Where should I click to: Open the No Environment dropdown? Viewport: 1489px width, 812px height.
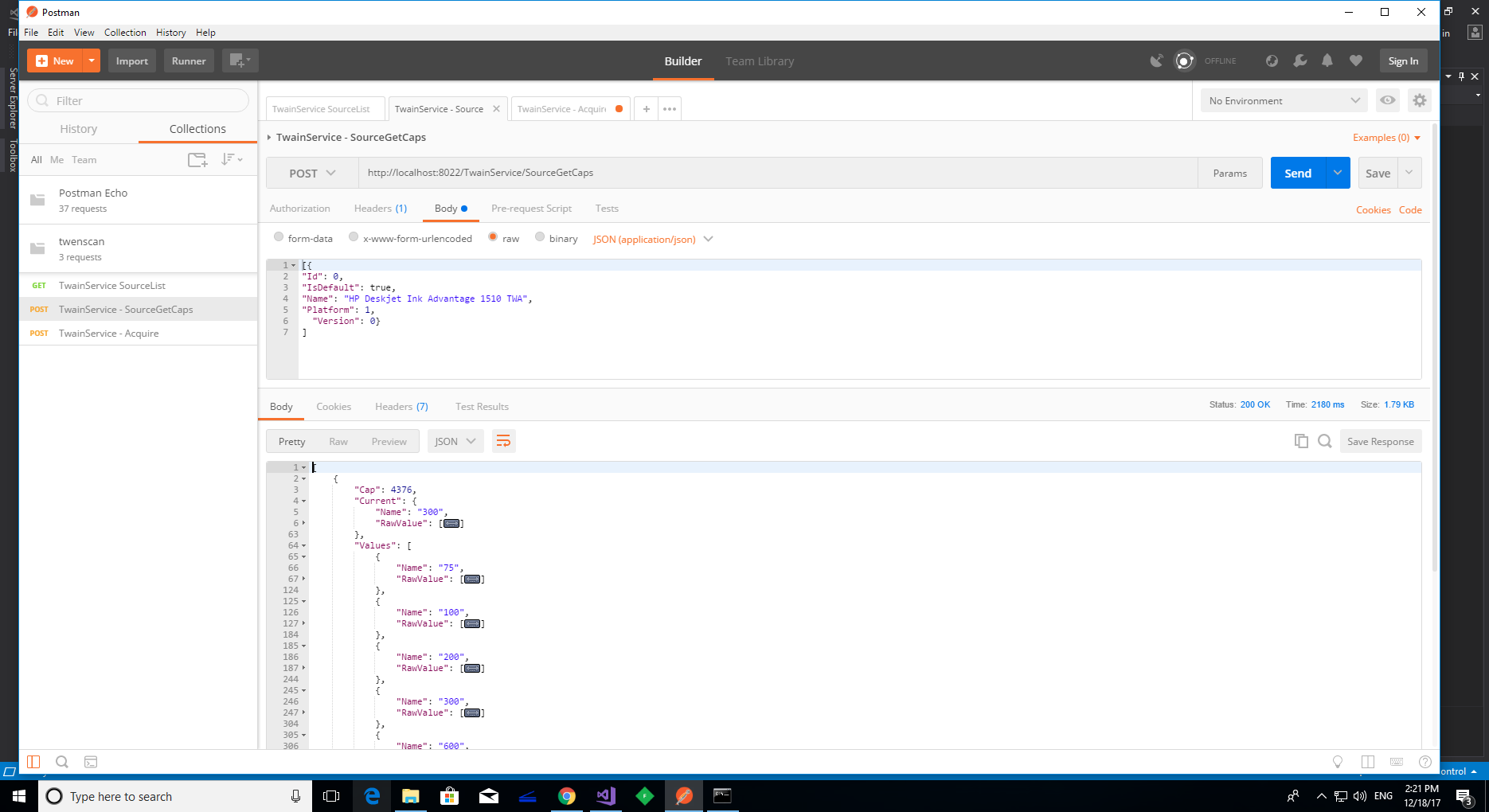coord(1282,100)
